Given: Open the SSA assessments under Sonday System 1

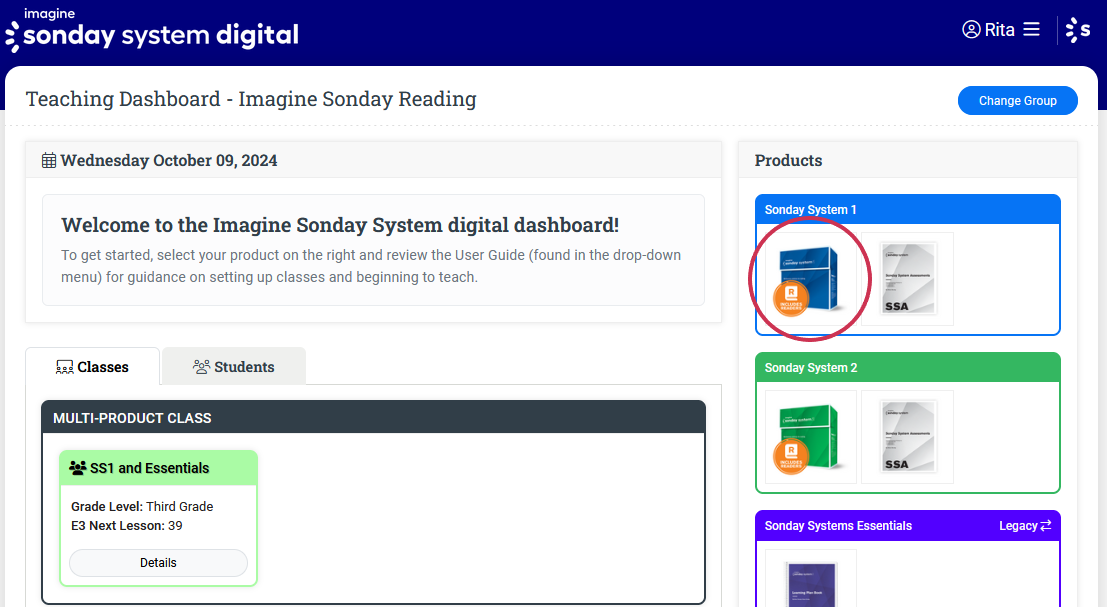Looking at the screenshot, I should [907, 279].
